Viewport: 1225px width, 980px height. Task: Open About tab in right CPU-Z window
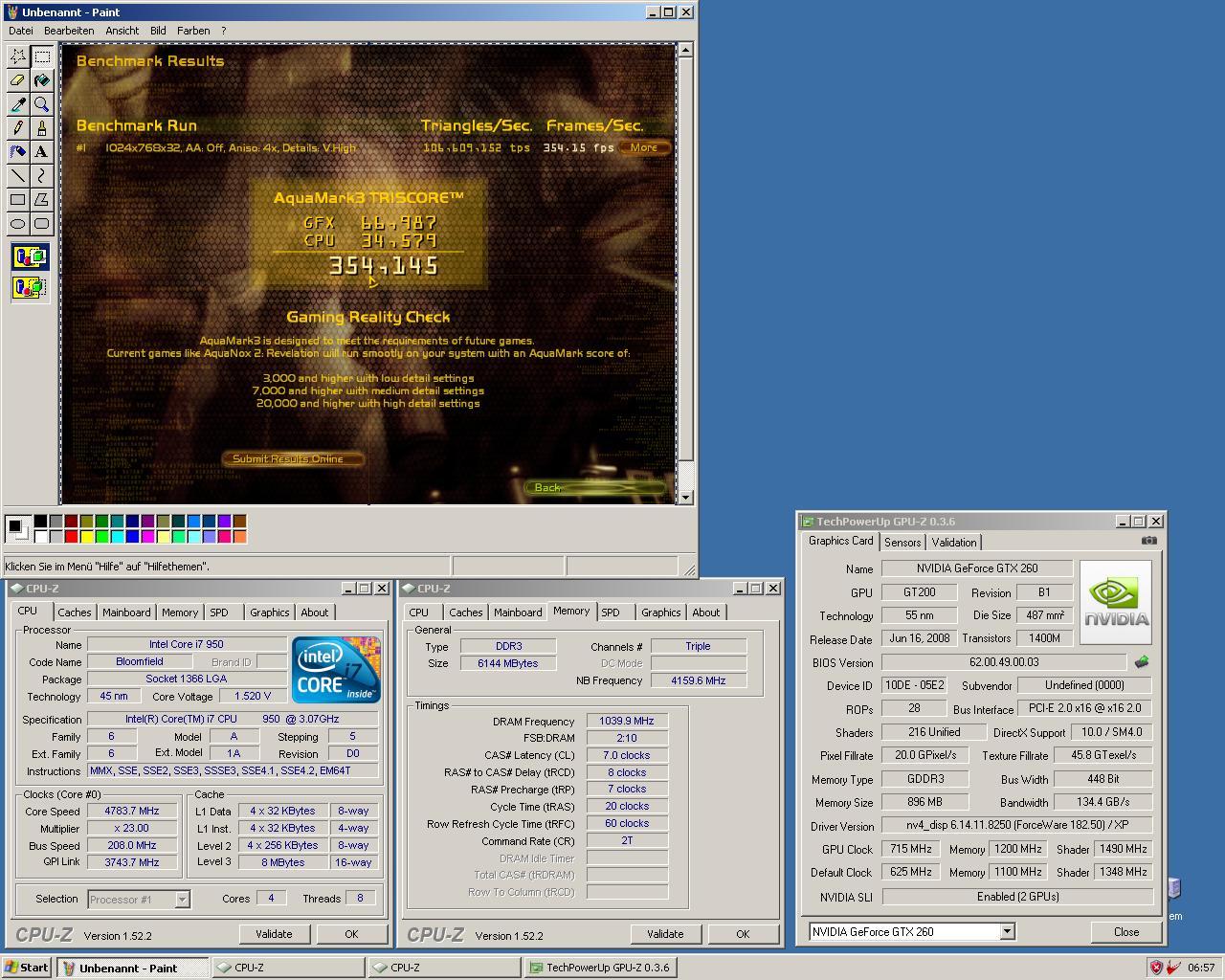[x=706, y=612]
